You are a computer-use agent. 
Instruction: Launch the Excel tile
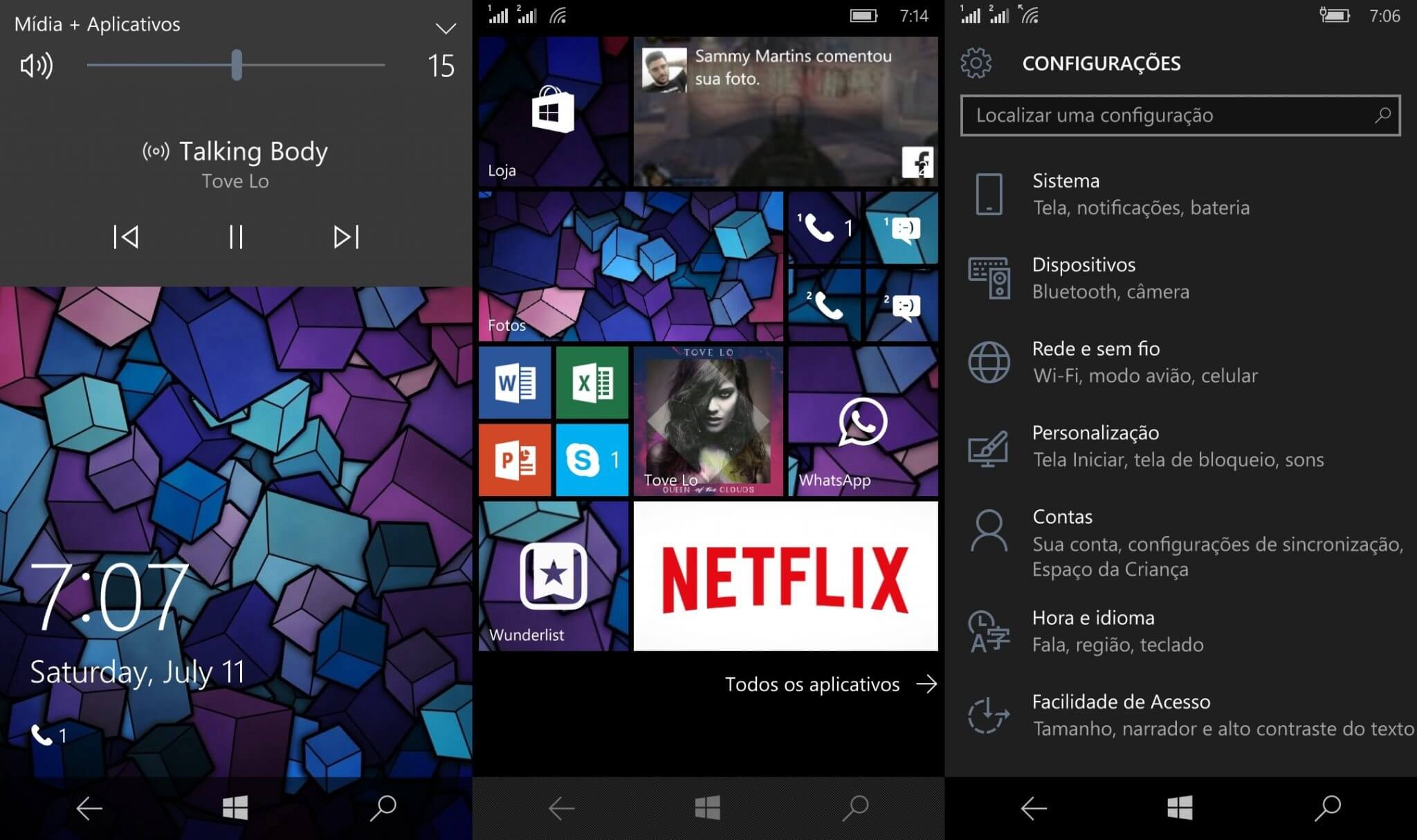coord(592,383)
